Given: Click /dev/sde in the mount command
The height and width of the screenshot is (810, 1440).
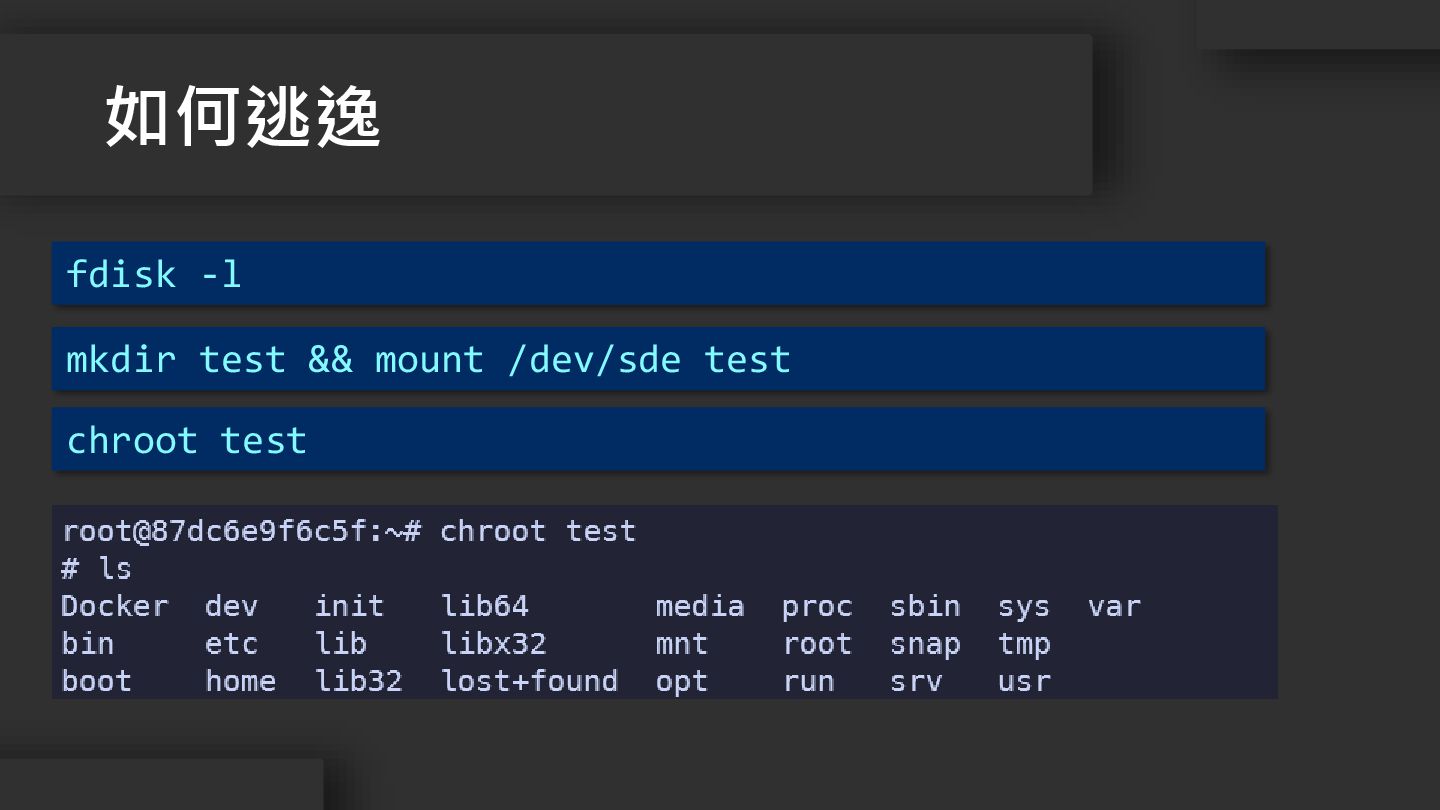Looking at the screenshot, I should (593, 359).
